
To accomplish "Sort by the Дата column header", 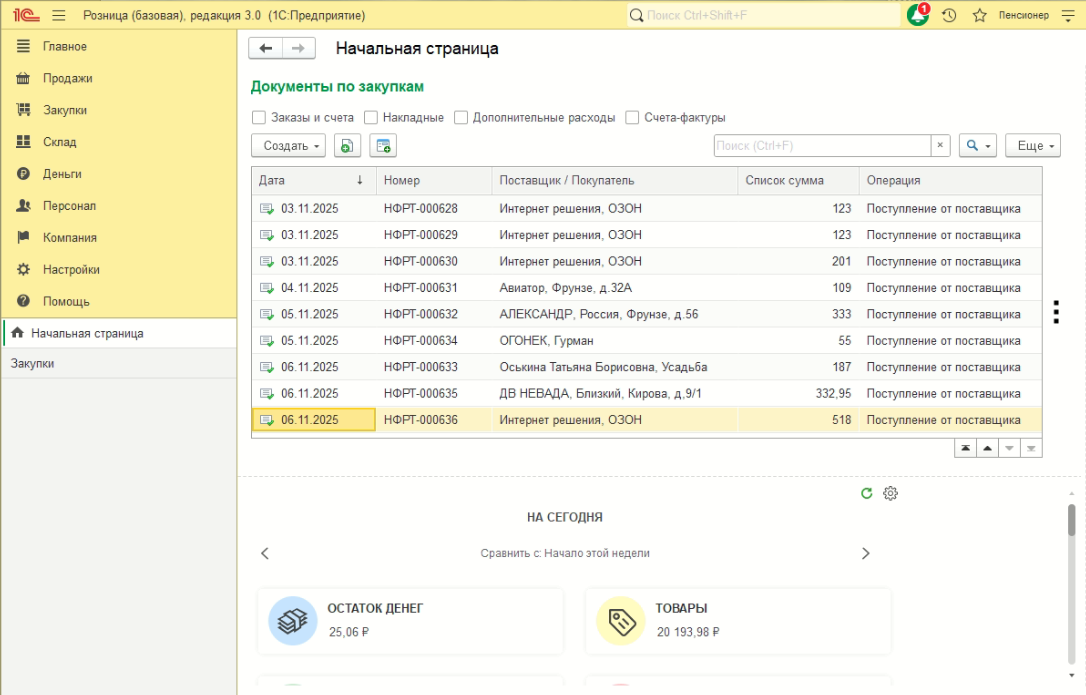I will pos(314,180).
